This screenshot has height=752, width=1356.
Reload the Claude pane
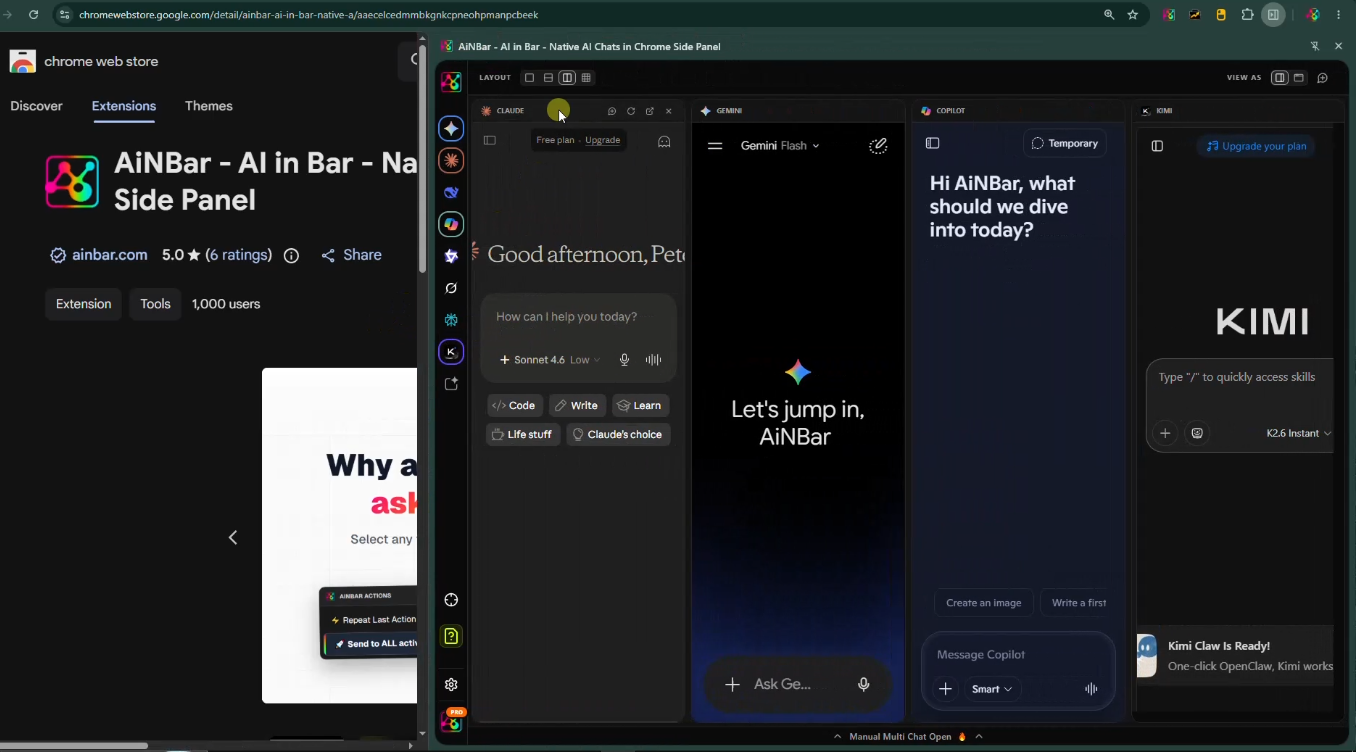[631, 111]
